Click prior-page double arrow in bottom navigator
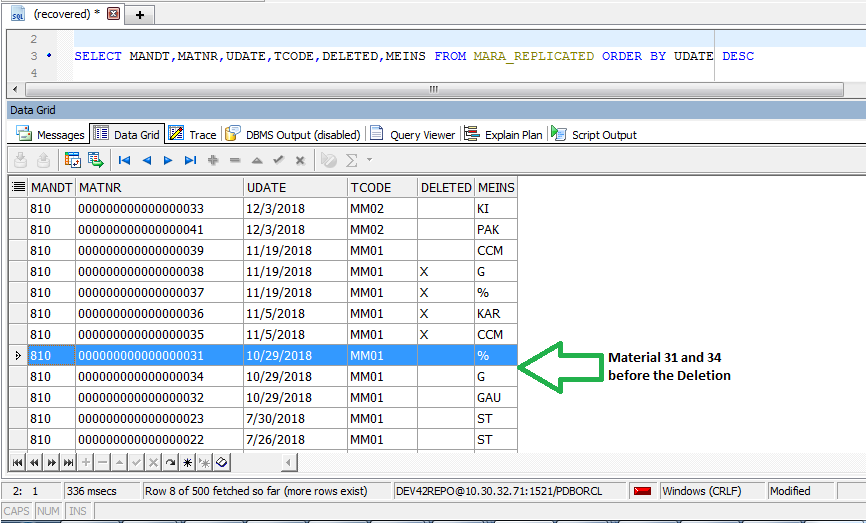866x523 pixels. pos(34,462)
